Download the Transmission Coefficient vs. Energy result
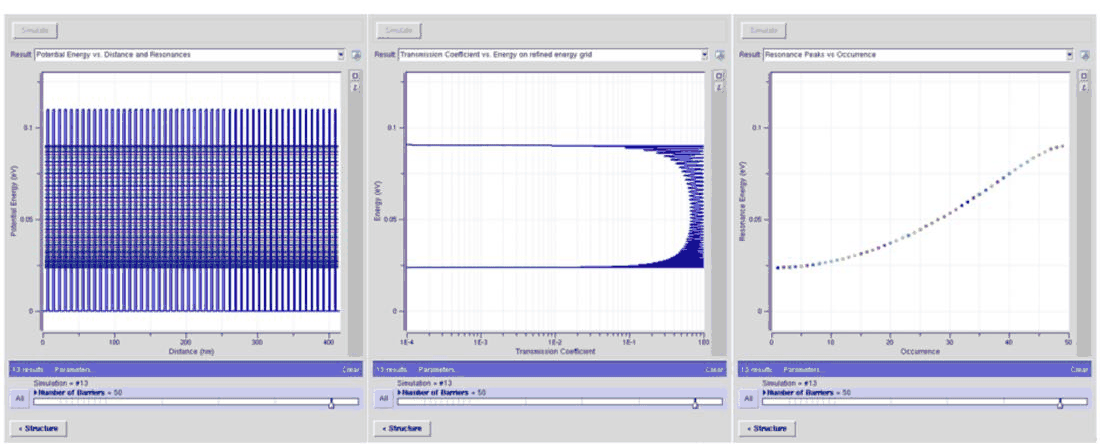Screen dimensions: 1100x444 click(x=719, y=55)
